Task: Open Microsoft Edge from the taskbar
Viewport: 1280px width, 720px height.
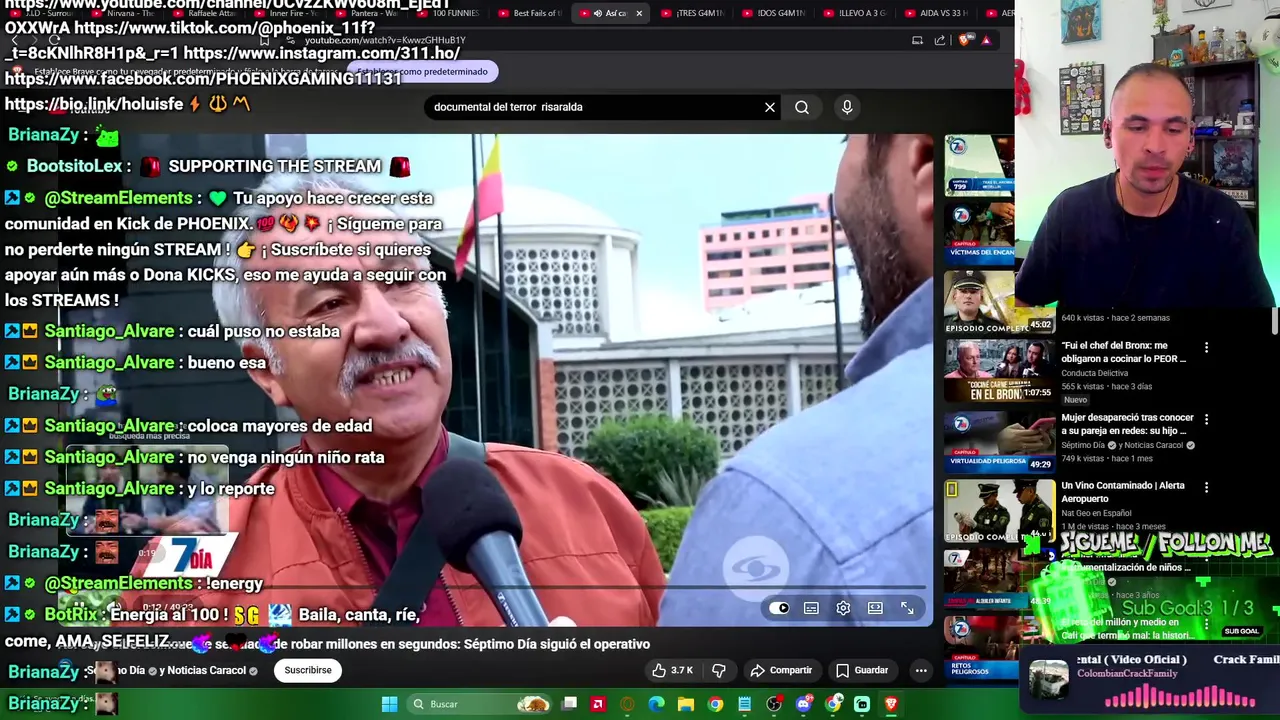Action: [x=656, y=704]
